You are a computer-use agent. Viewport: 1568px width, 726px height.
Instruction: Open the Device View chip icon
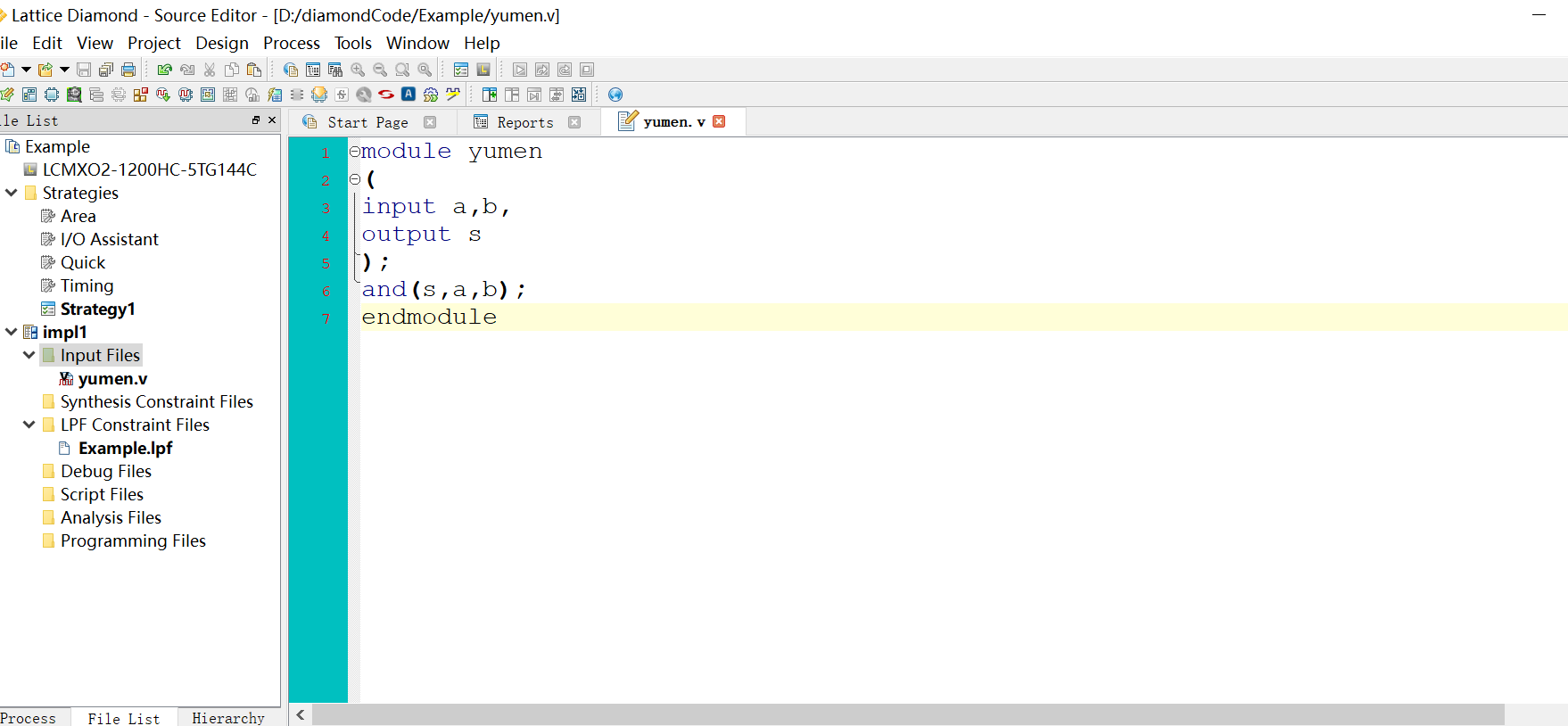click(52, 95)
